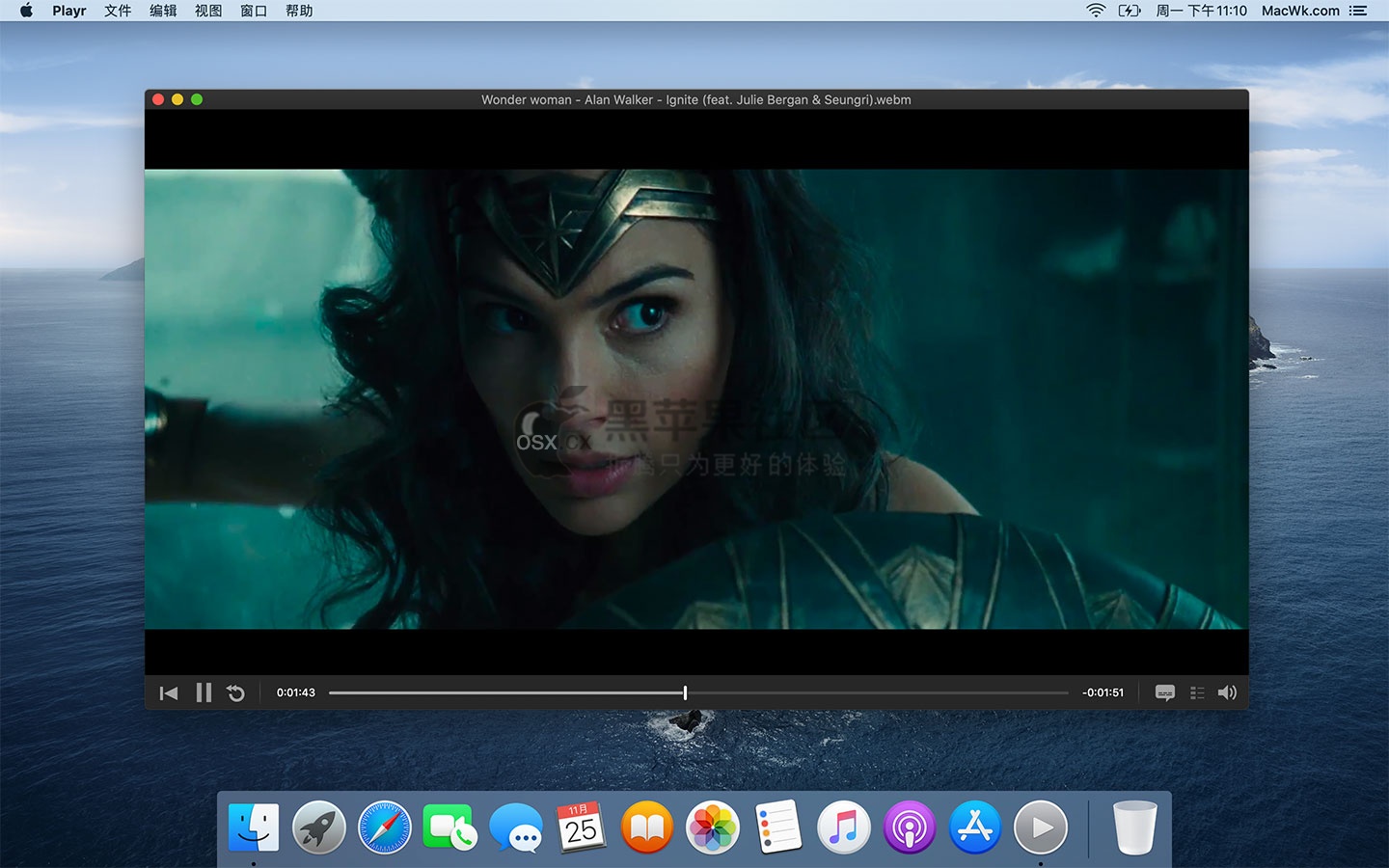Open the 窗口 menu
This screenshot has height=868, width=1389.
(x=254, y=11)
